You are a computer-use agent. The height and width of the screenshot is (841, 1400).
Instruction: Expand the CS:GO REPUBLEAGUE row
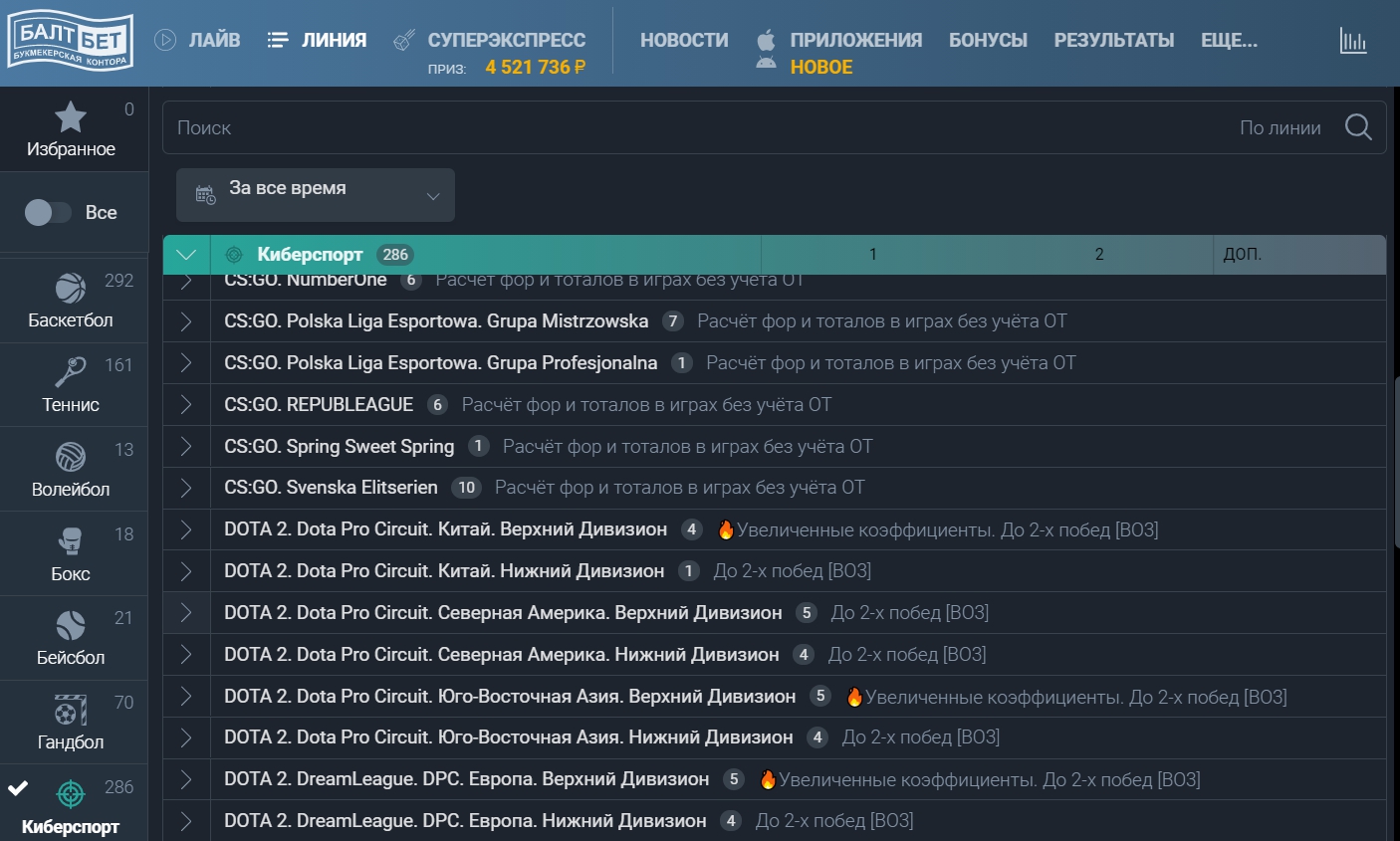186,405
